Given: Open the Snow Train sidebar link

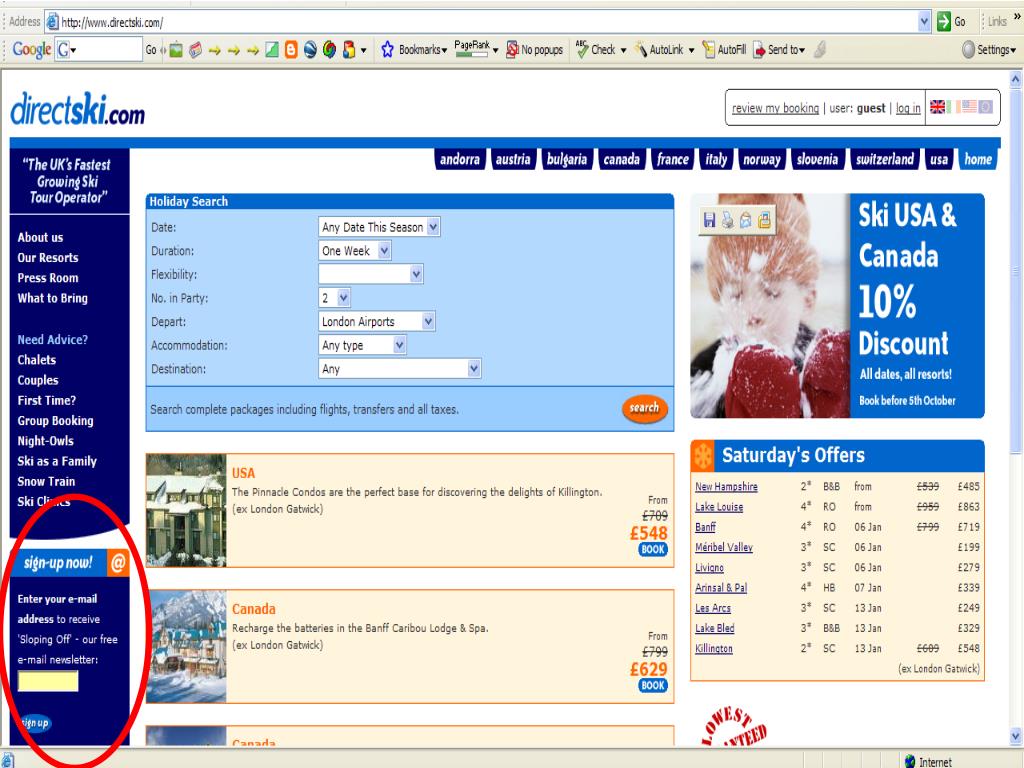Looking at the screenshot, I should pyautogui.click(x=46, y=481).
